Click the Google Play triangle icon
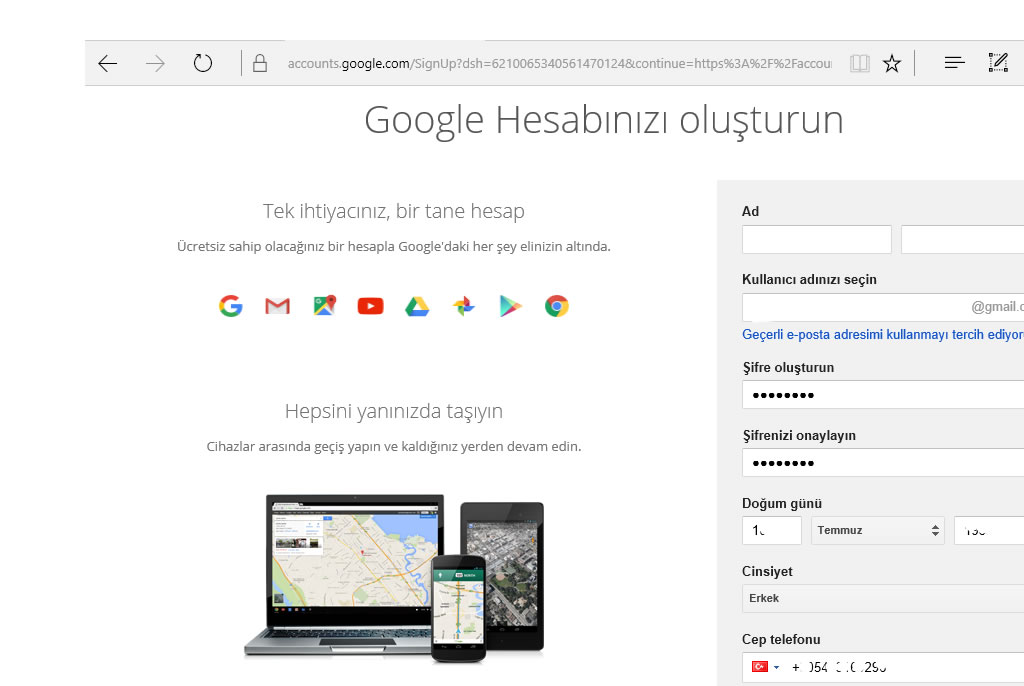The width and height of the screenshot is (1024, 686). (x=510, y=306)
